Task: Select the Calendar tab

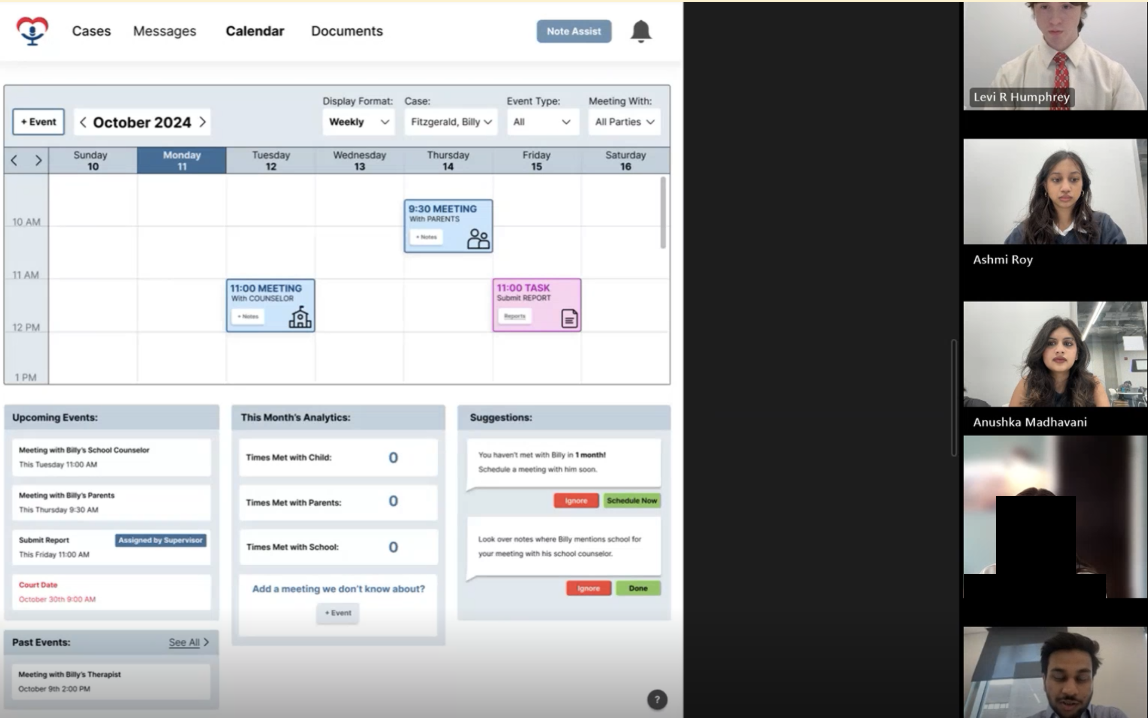Action: pos(255,31)
